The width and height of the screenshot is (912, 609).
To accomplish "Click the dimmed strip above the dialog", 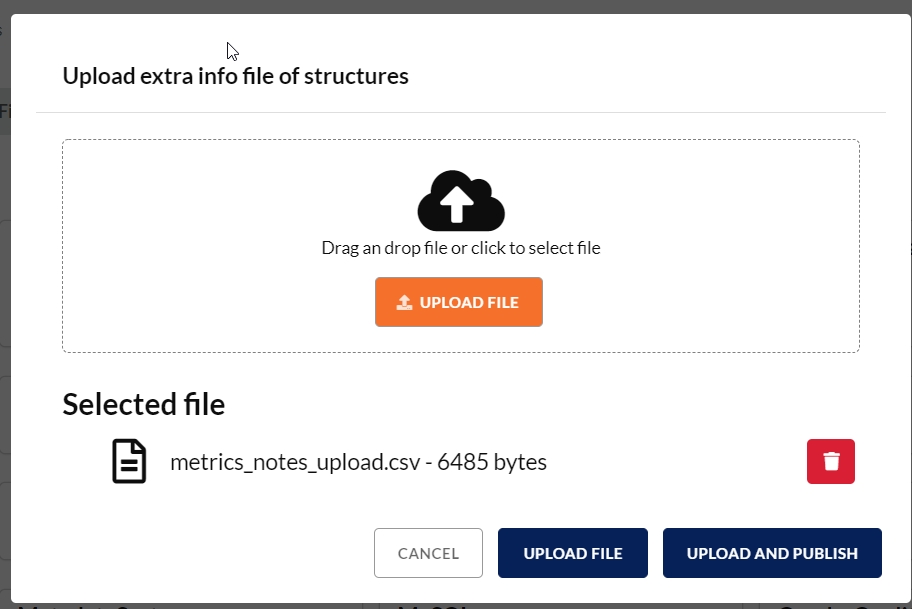I will coord(450,6).
